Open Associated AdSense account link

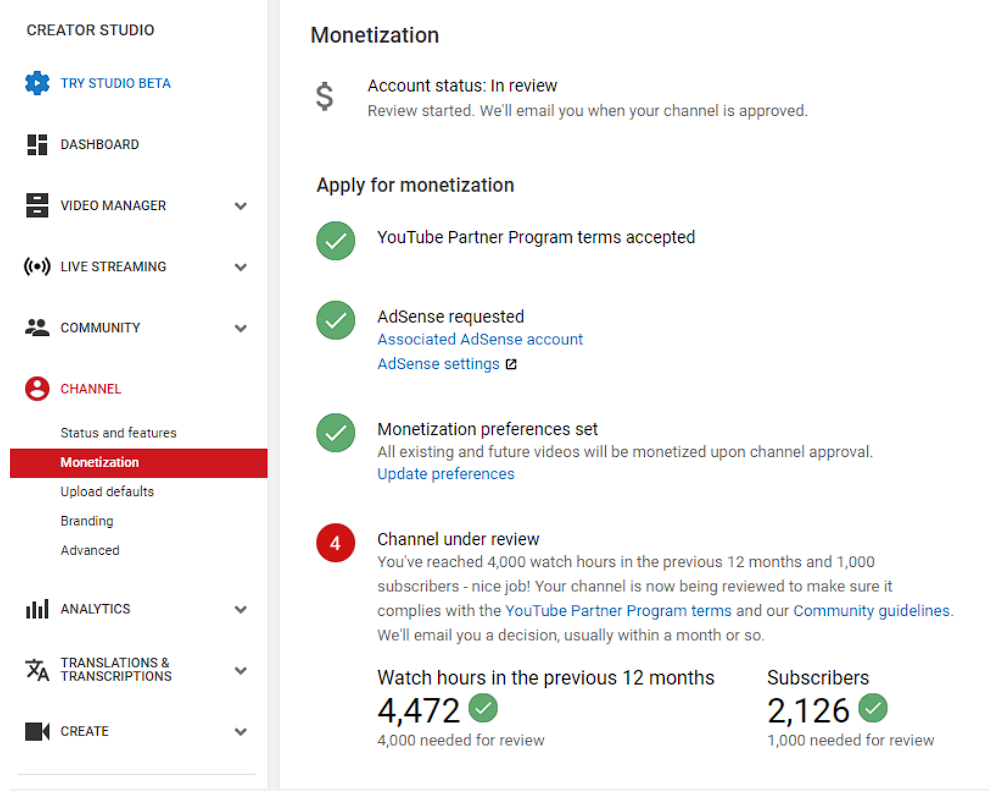[x=479, y=339]
